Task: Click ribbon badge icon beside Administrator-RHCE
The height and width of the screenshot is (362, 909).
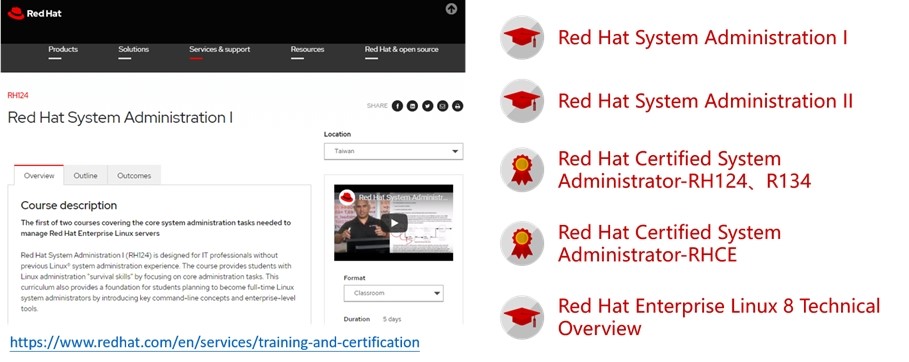Action: pos(522,243)
